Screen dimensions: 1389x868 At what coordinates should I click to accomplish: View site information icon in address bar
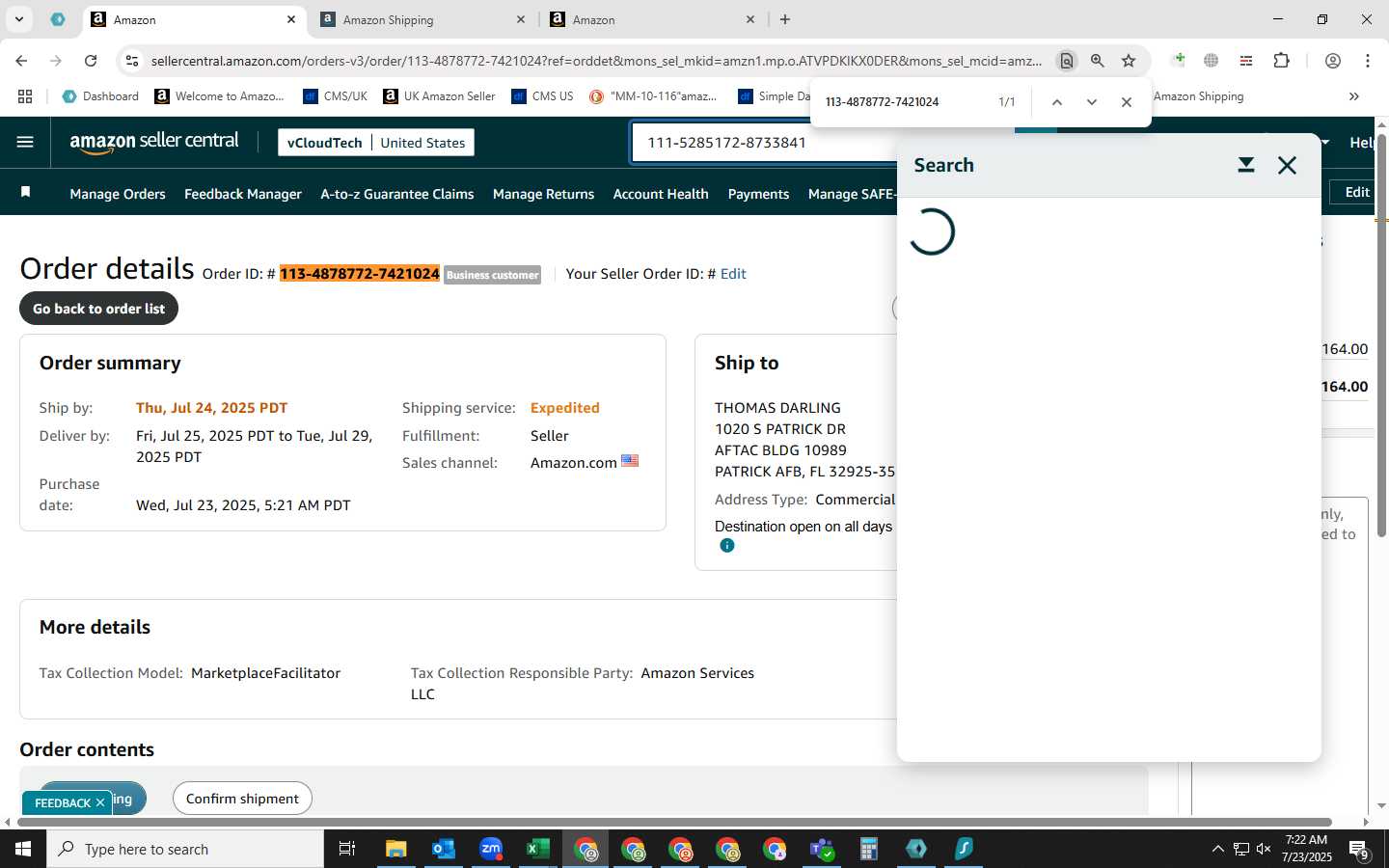132,61
